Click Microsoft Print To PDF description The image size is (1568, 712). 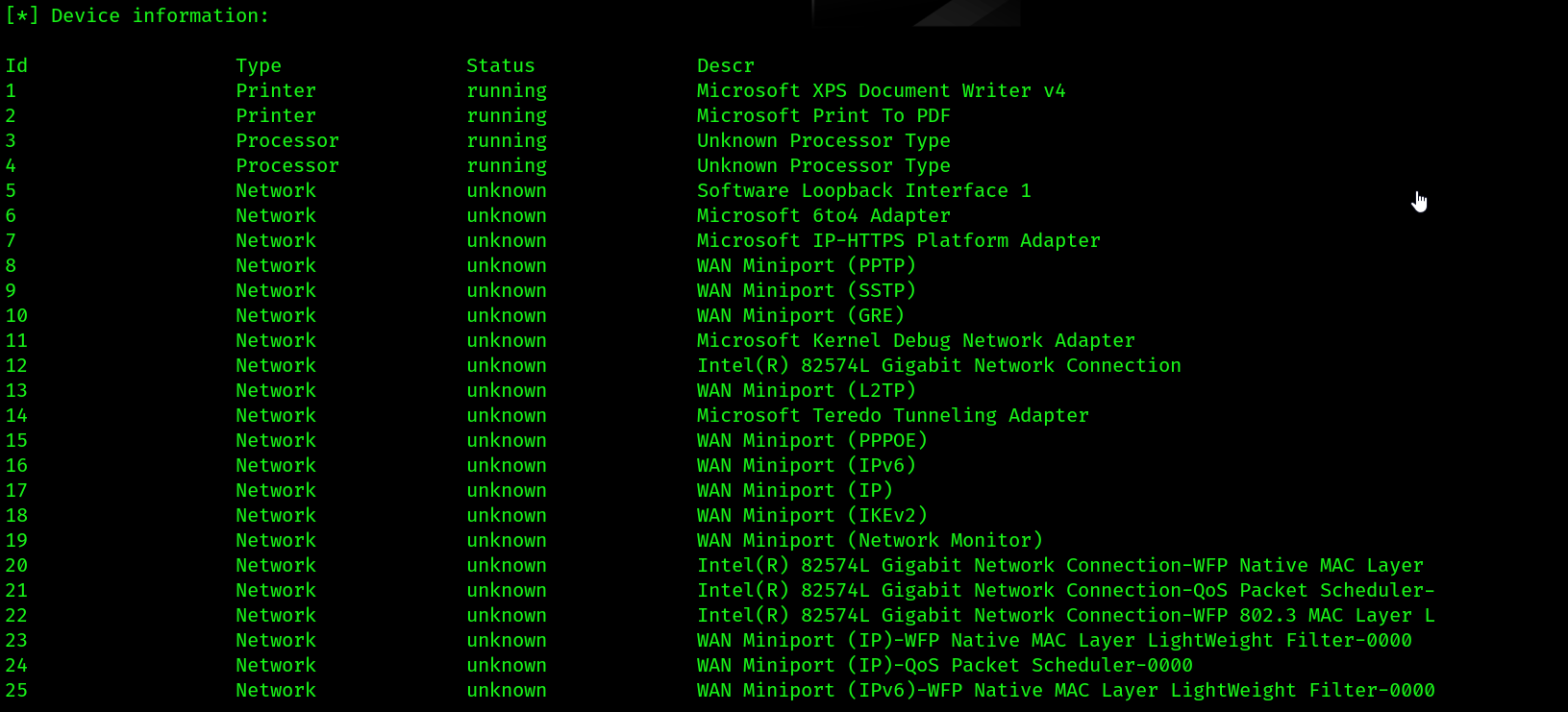tap(824, 115)
